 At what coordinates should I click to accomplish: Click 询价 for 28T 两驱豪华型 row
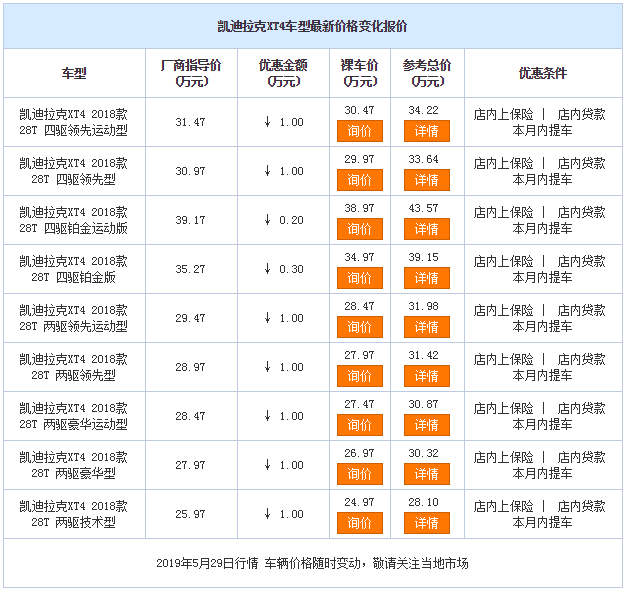[359, 474]
